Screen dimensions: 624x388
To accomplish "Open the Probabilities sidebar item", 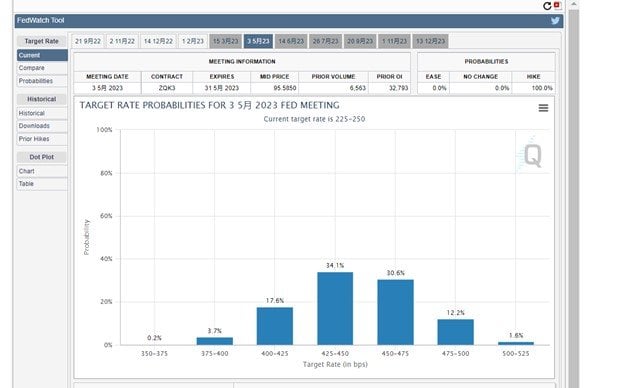I will tap(42, 81).
